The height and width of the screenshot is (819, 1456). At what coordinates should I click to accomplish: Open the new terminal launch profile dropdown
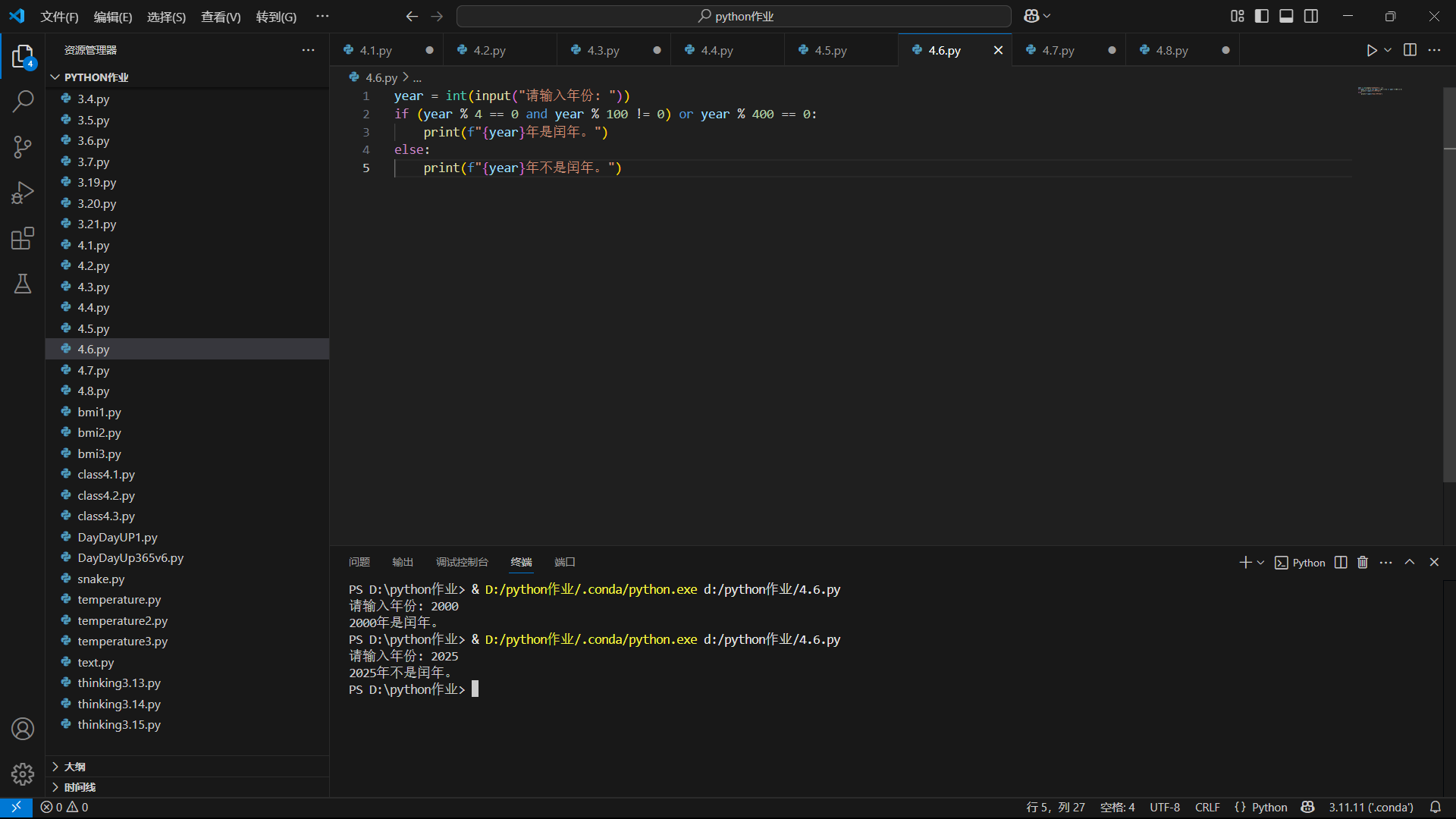click(1261, 563)
